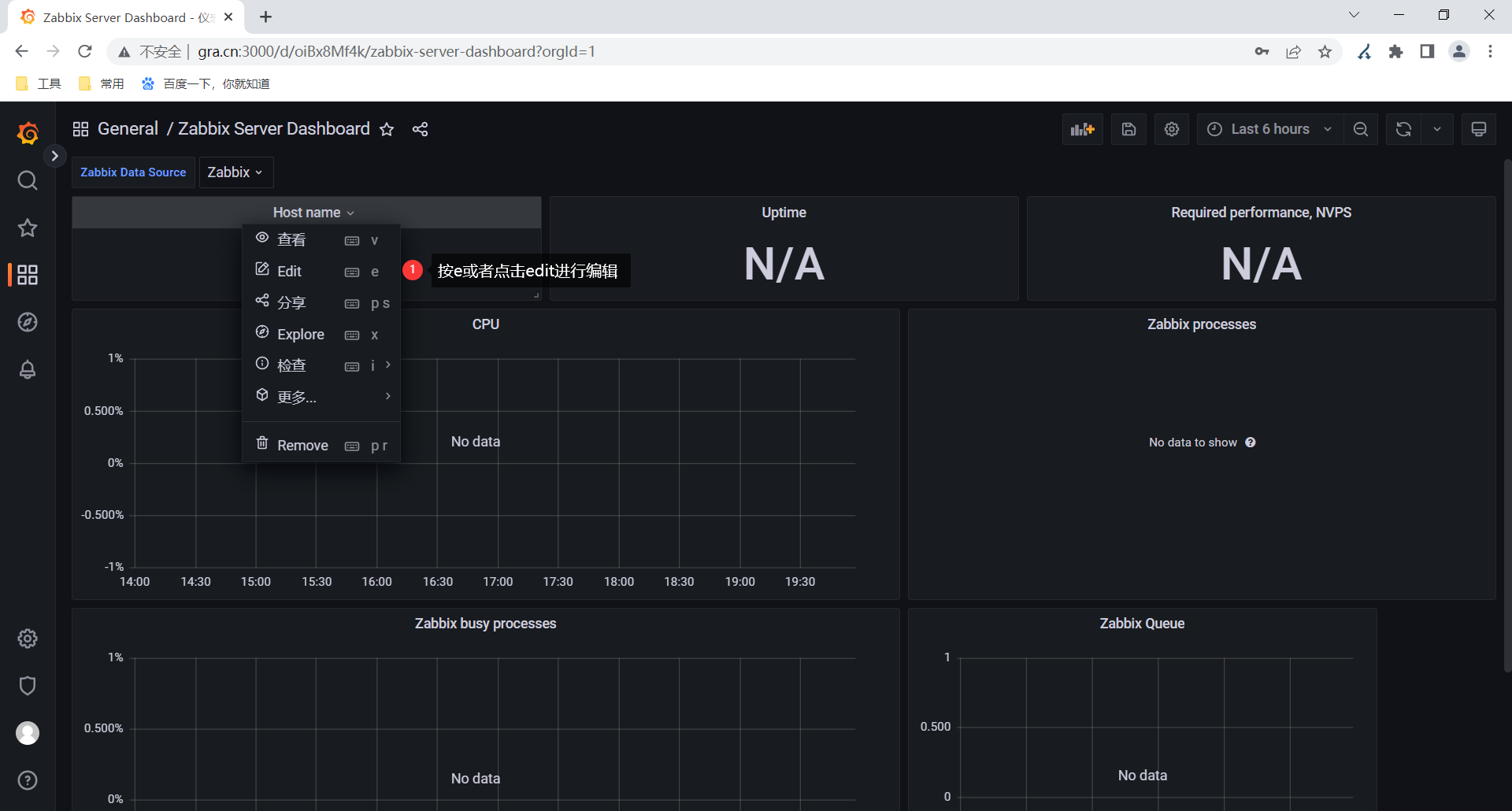Click the Zabbix Data Source label
Screen dimensions: 1512x811
point(133,172)
